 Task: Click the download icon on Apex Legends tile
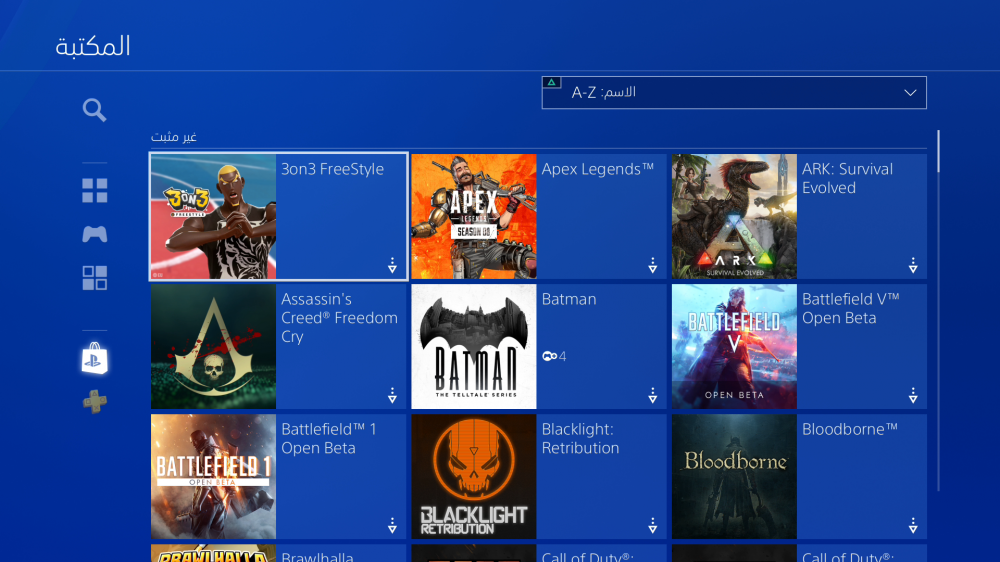point(652,265)
